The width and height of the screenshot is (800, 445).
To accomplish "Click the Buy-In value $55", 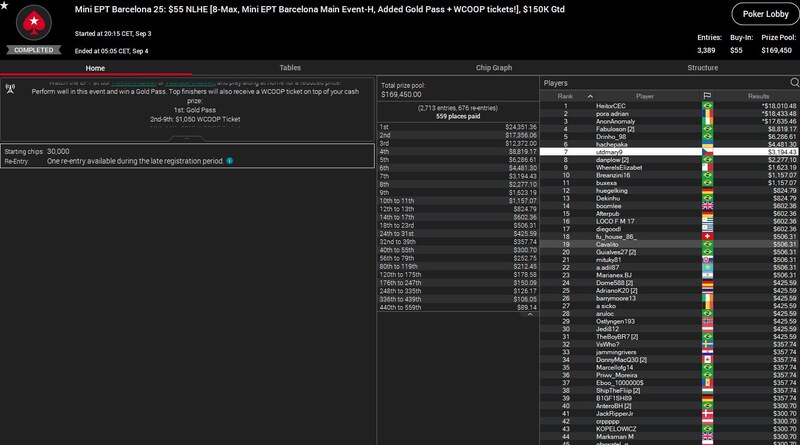I will (736, 51).
